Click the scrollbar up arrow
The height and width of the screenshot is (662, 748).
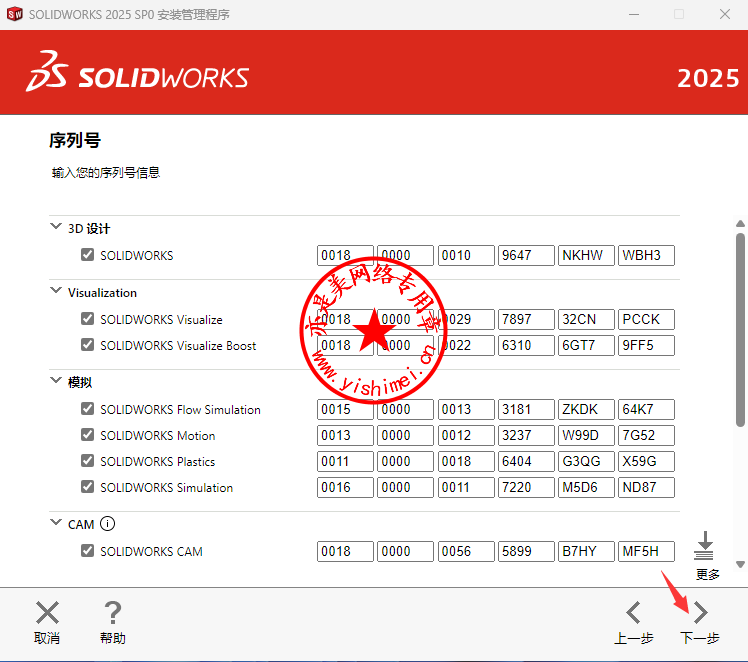pyautogui.click(x=740, y=223)
